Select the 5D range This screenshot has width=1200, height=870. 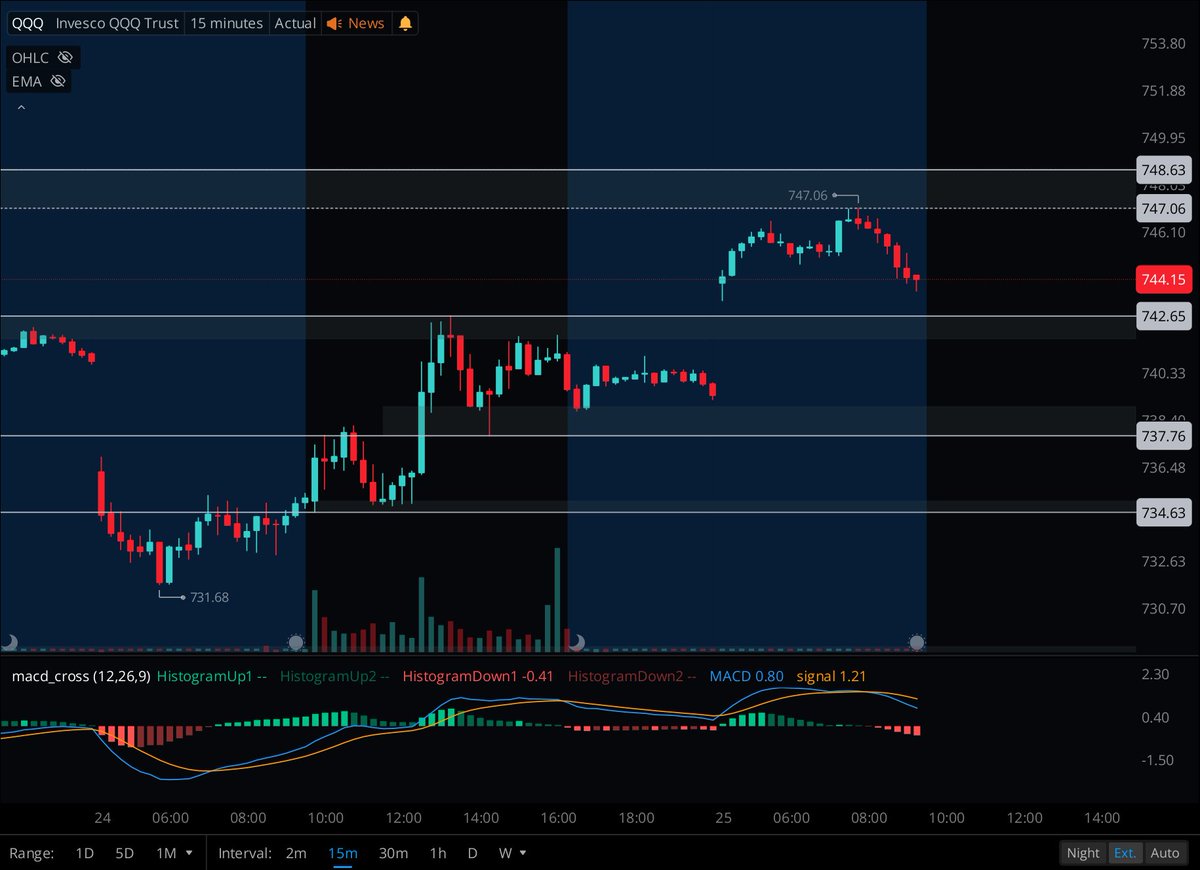(124, 853)
